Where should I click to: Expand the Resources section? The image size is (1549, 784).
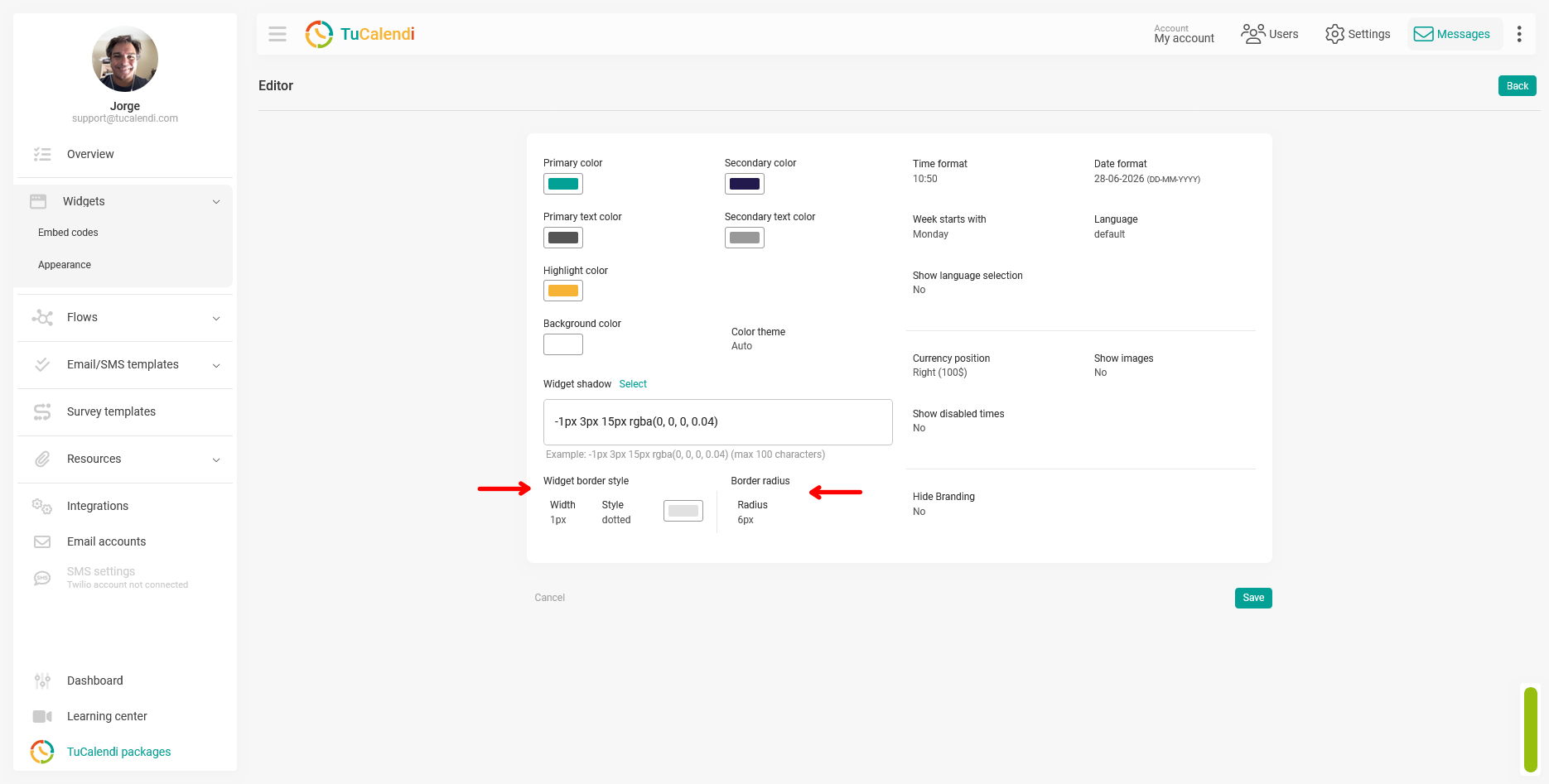point(125,459)
